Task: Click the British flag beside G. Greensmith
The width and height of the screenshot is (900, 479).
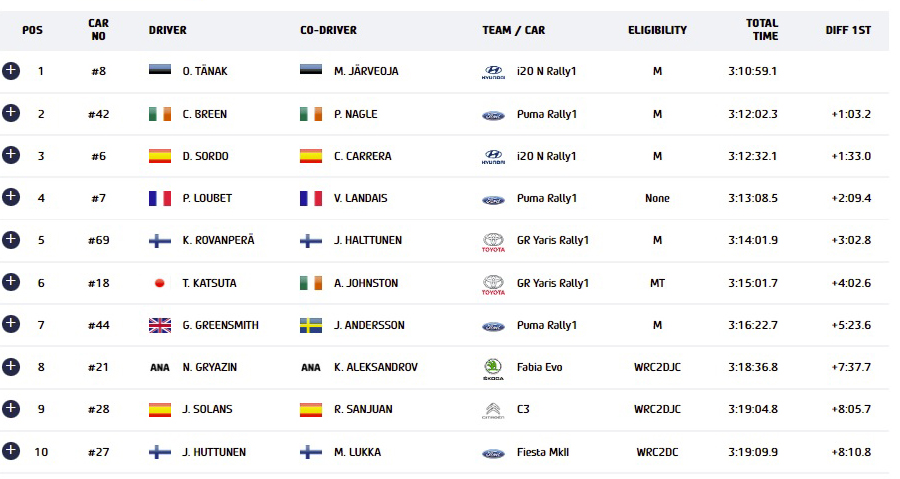Action: (160, 325)
